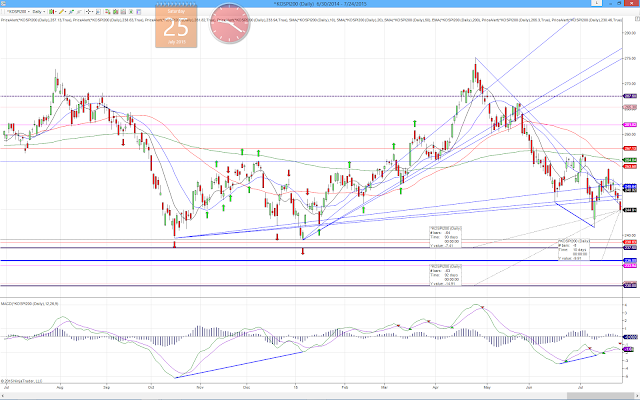Click the Nov label on time axis
This screenshot has height=400, width=640.
(x=200, y=385)
